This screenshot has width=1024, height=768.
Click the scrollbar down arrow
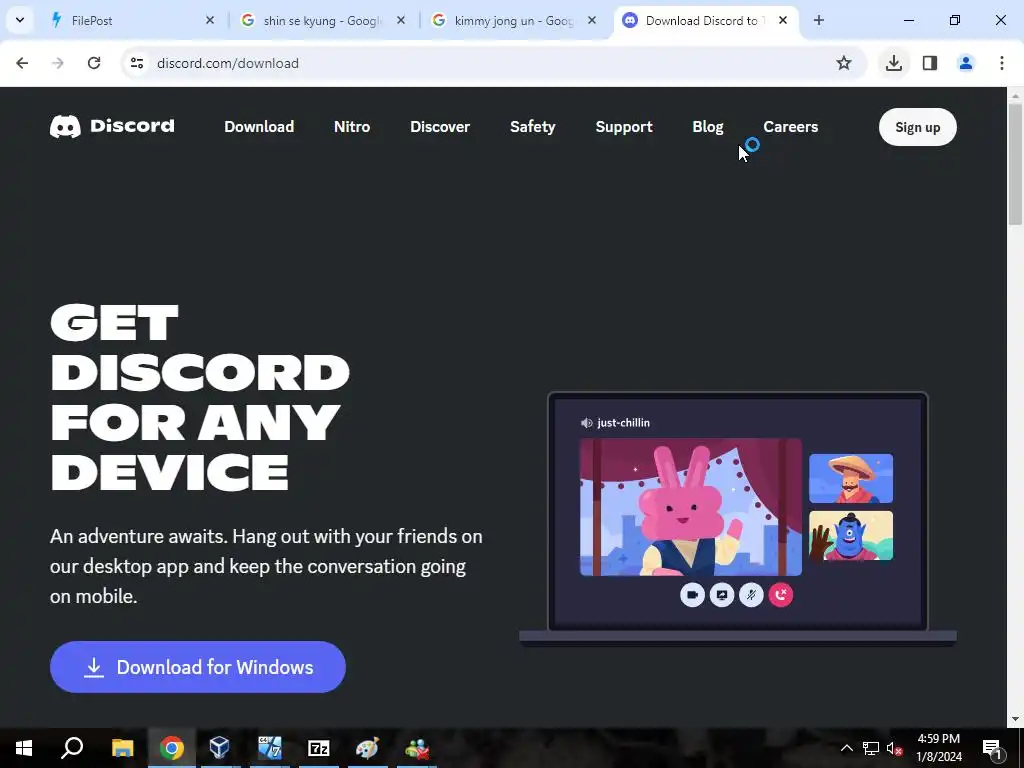(1015, 719)
